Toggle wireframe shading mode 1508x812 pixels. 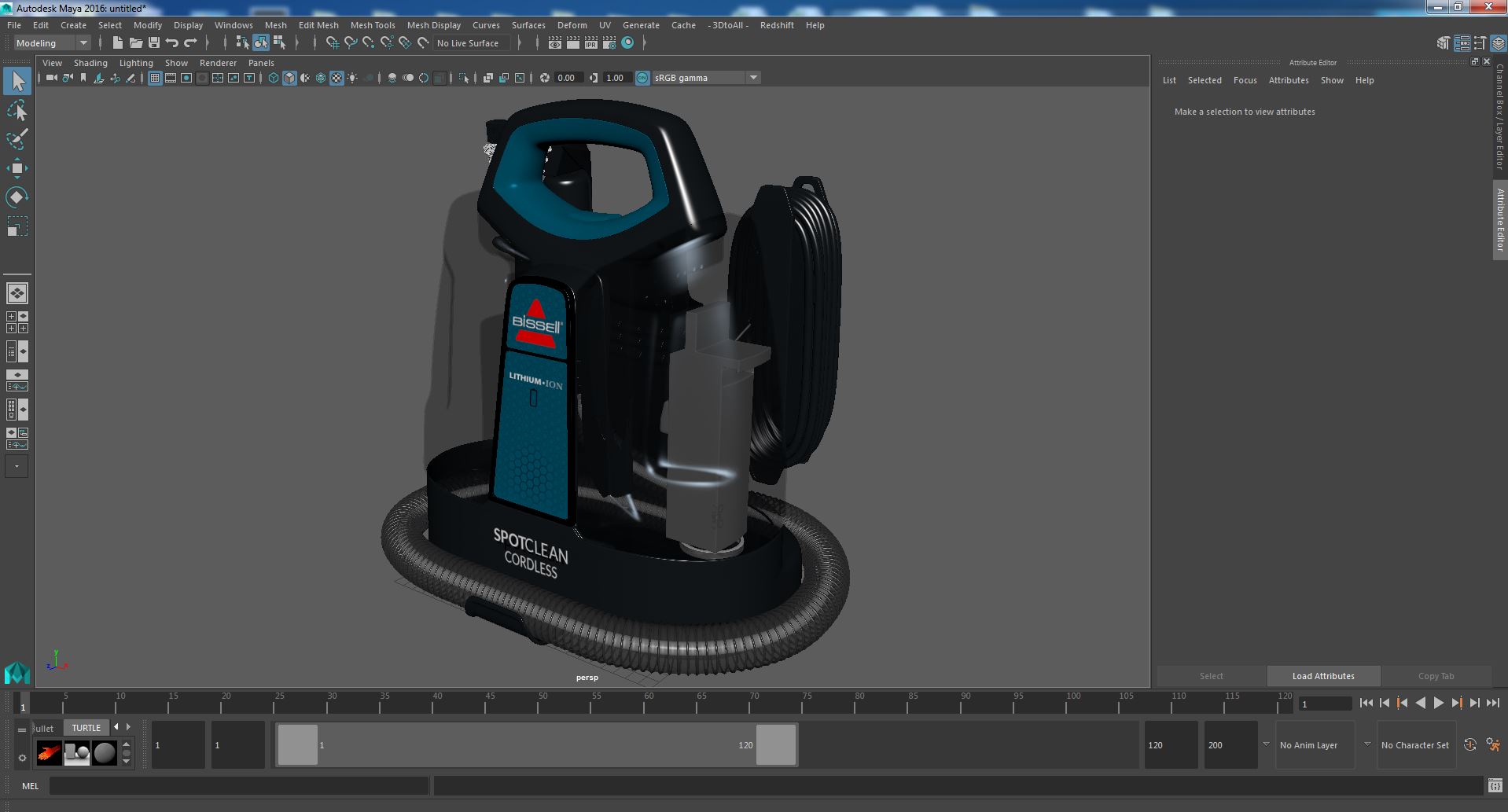click(x=274, y=78)
